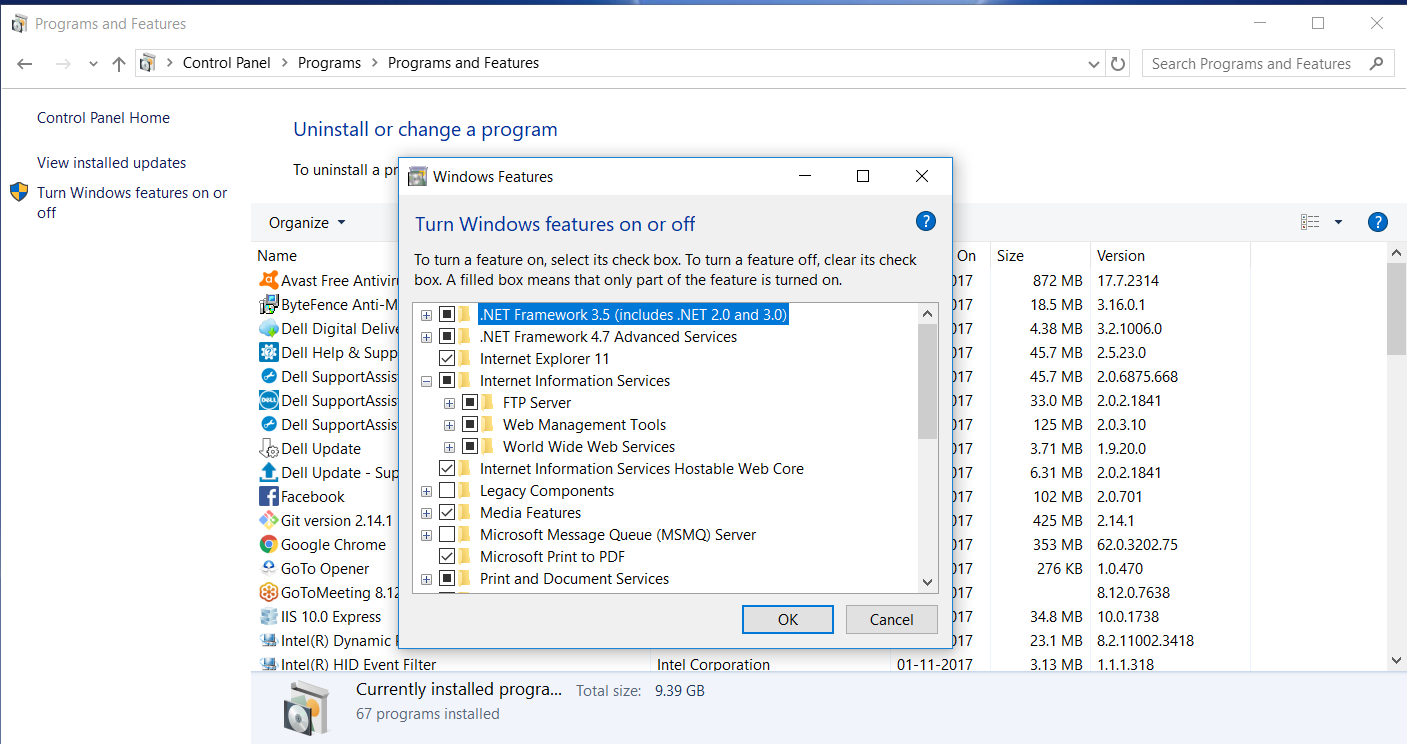Click the GoTo Opener program icon
This screenshot has width=1407, height=744.
click(x=268, y=569)
